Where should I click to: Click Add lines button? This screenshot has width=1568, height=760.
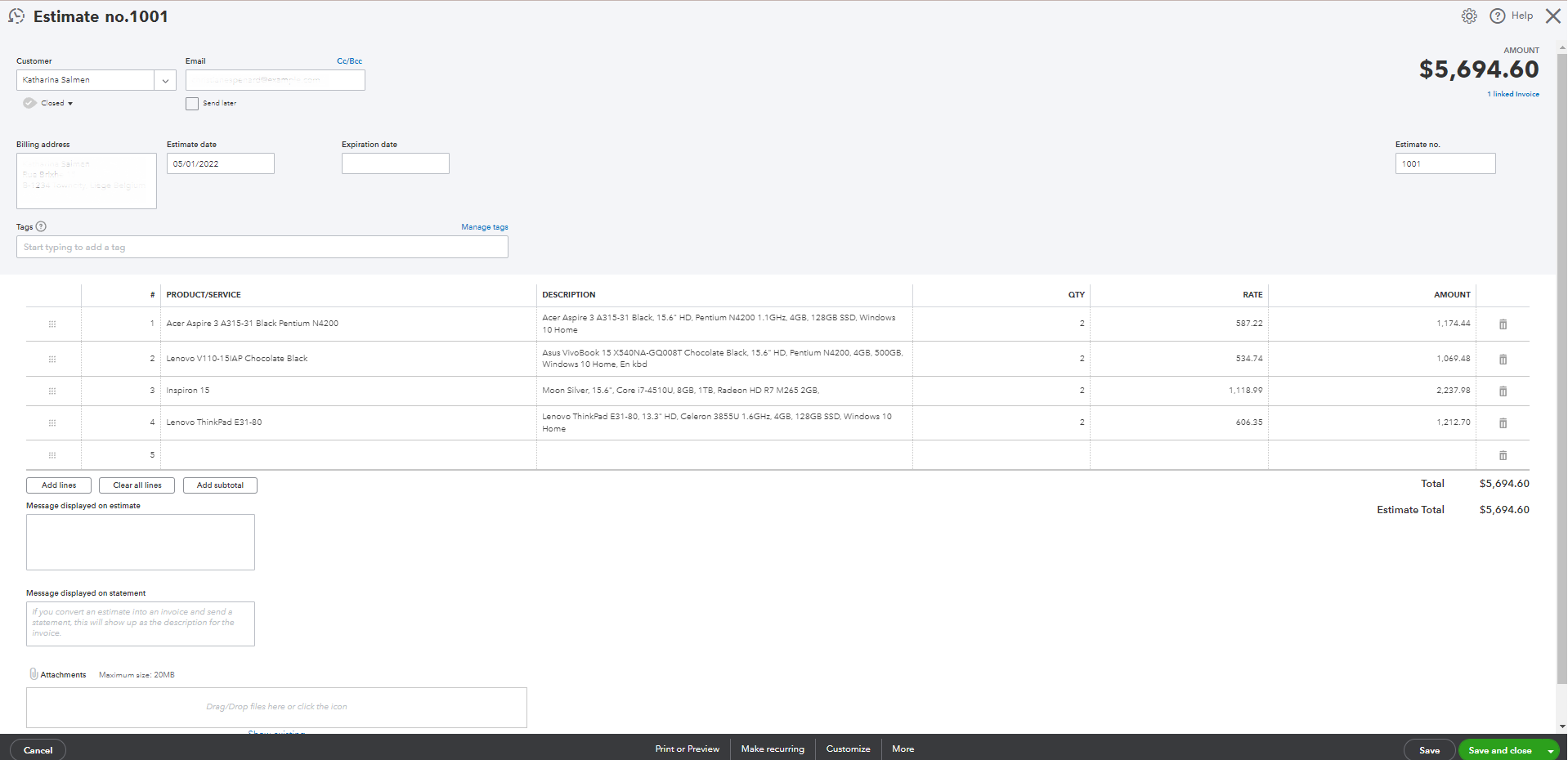click(59, 485)
